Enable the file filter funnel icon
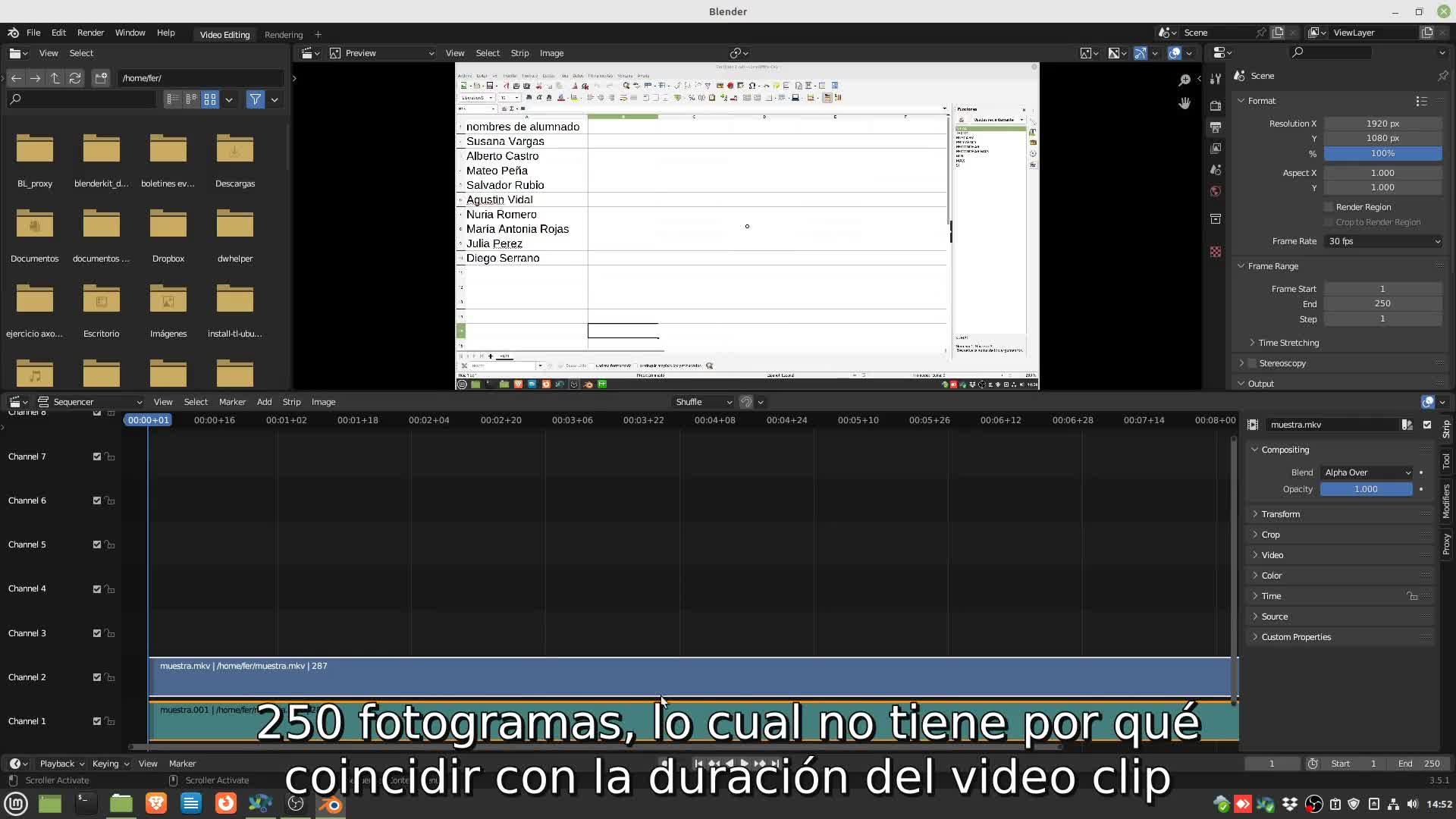Image resolution: width=1456 pixels, height=819 pixels. pyautogui.click(x=256, y=99)
